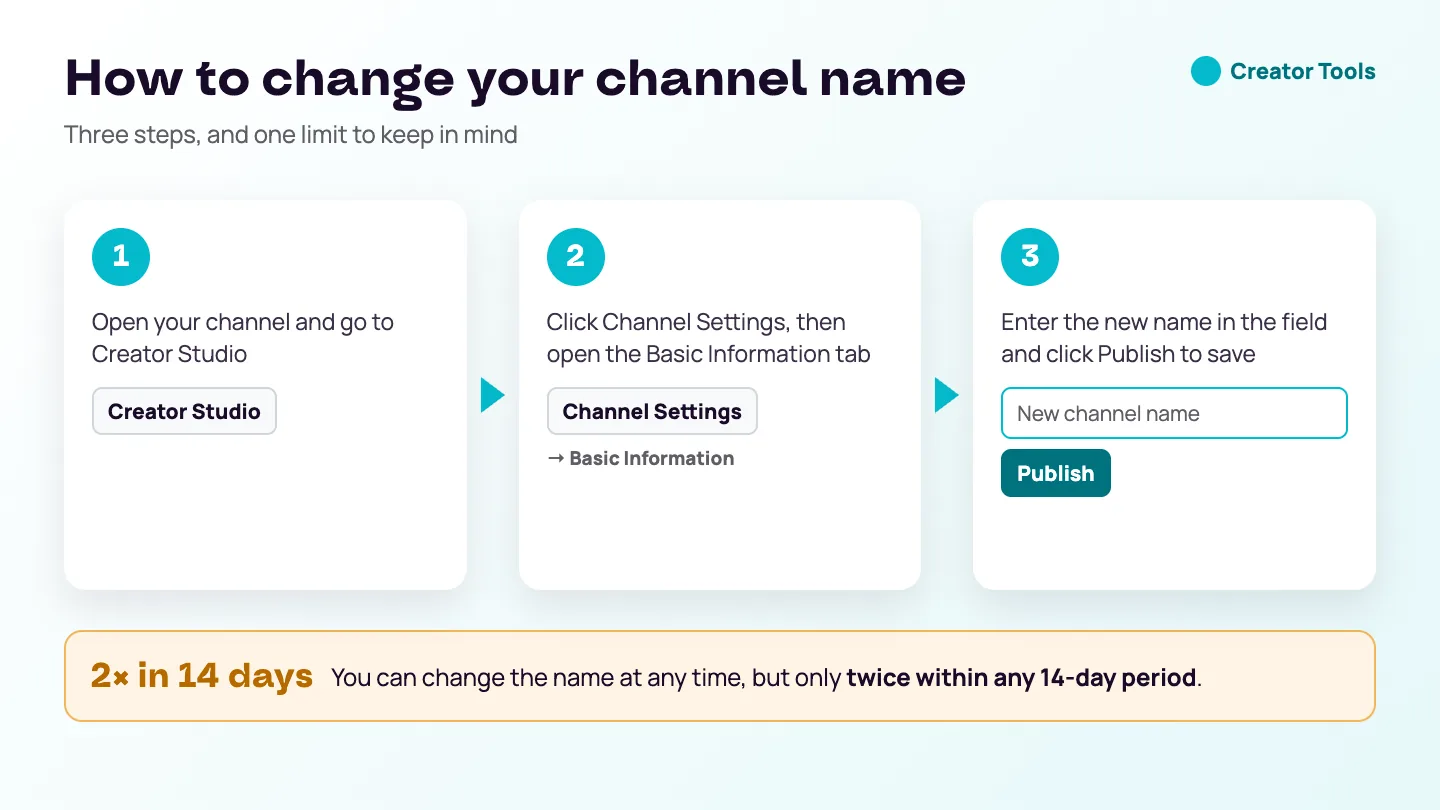
Task: Select the "2× in 14 days" label
Action: [x=202, y=676]
